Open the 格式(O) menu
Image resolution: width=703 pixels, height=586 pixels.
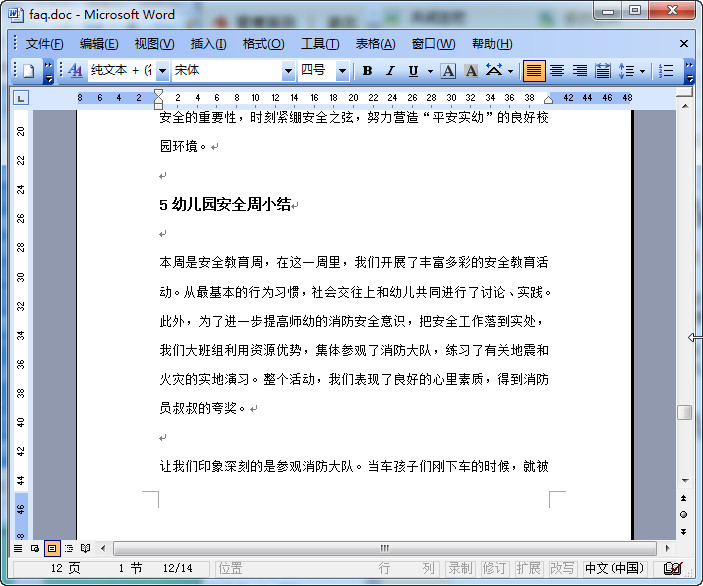click(264, 44)
